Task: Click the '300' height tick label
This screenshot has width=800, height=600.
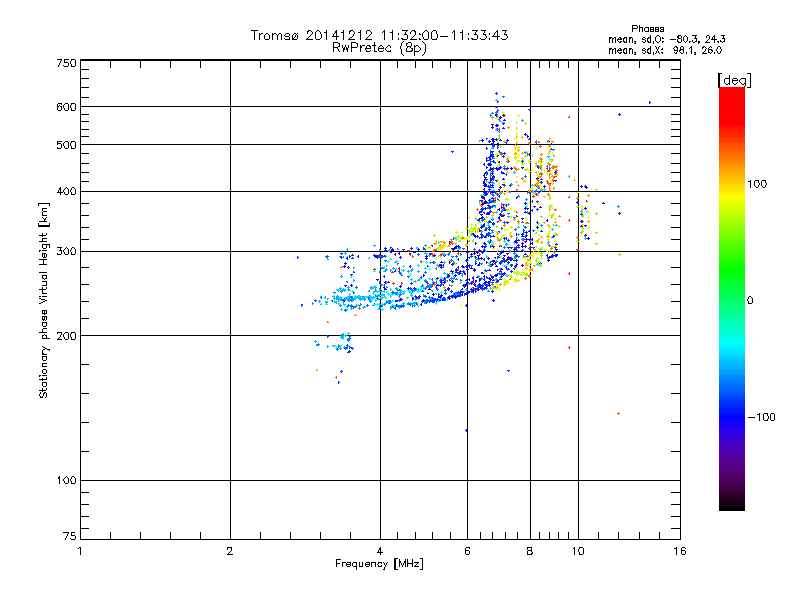Action: (67, 251)
